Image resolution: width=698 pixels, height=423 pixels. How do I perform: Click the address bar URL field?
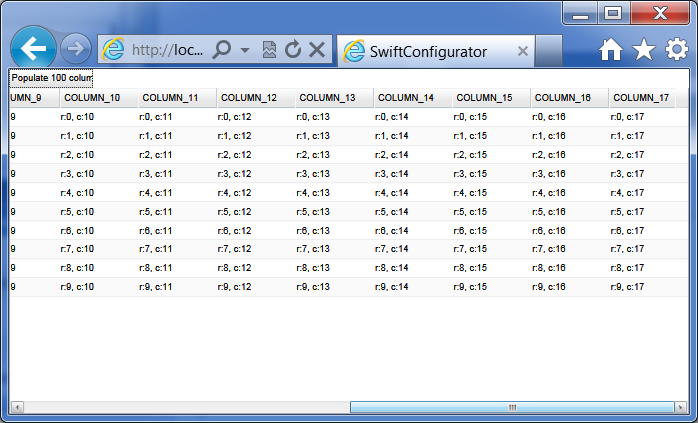pos(167,50)
